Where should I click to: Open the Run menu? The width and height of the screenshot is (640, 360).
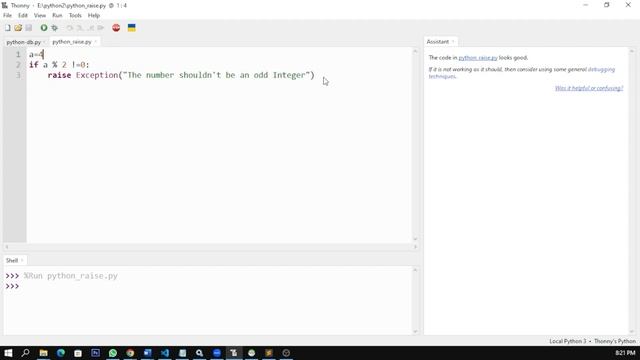(57, 16)
